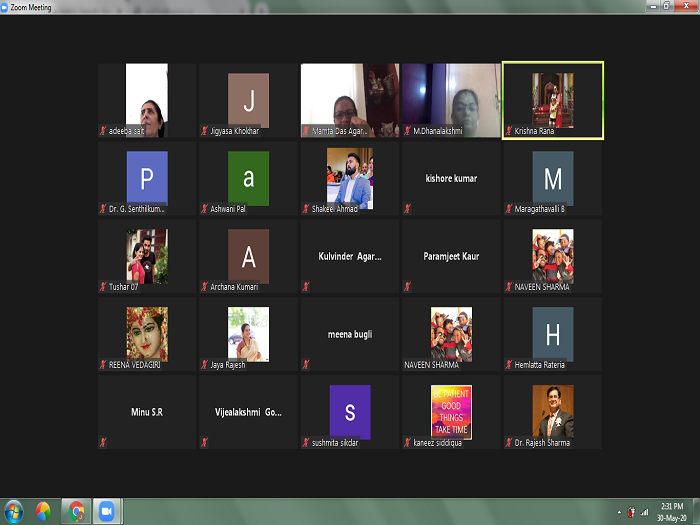The height and width of the screenshot is (525, 700).
Task: Click the Show desktop strip beside the taskbar clock
Action: pyautogui.click(x=696, y=512)
